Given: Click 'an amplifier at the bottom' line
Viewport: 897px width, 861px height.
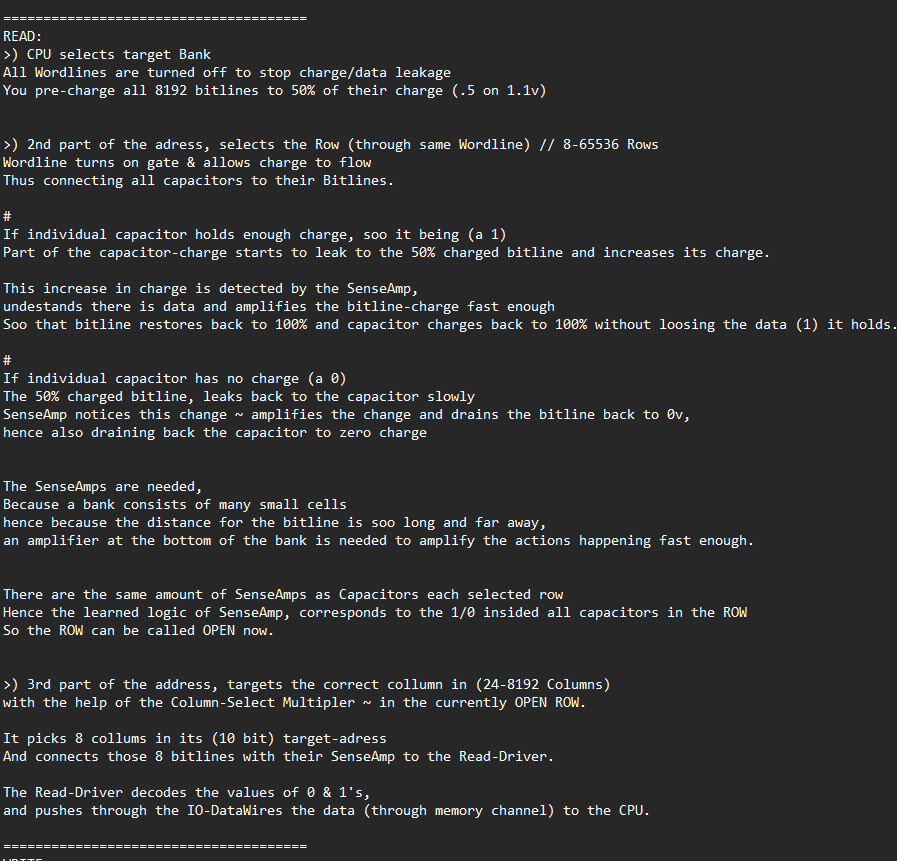Looking at the screenshot, I should (378, 541).
